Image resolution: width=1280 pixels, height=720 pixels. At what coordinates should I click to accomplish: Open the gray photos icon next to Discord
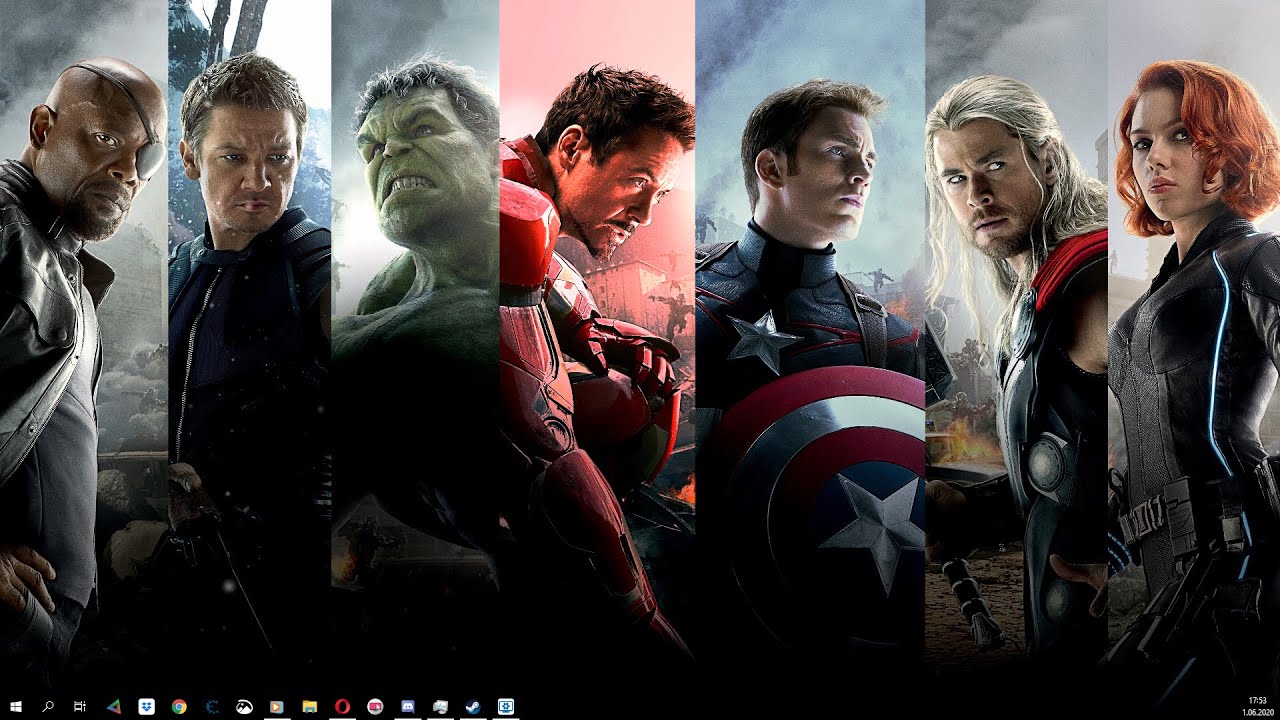pos(440,706)
